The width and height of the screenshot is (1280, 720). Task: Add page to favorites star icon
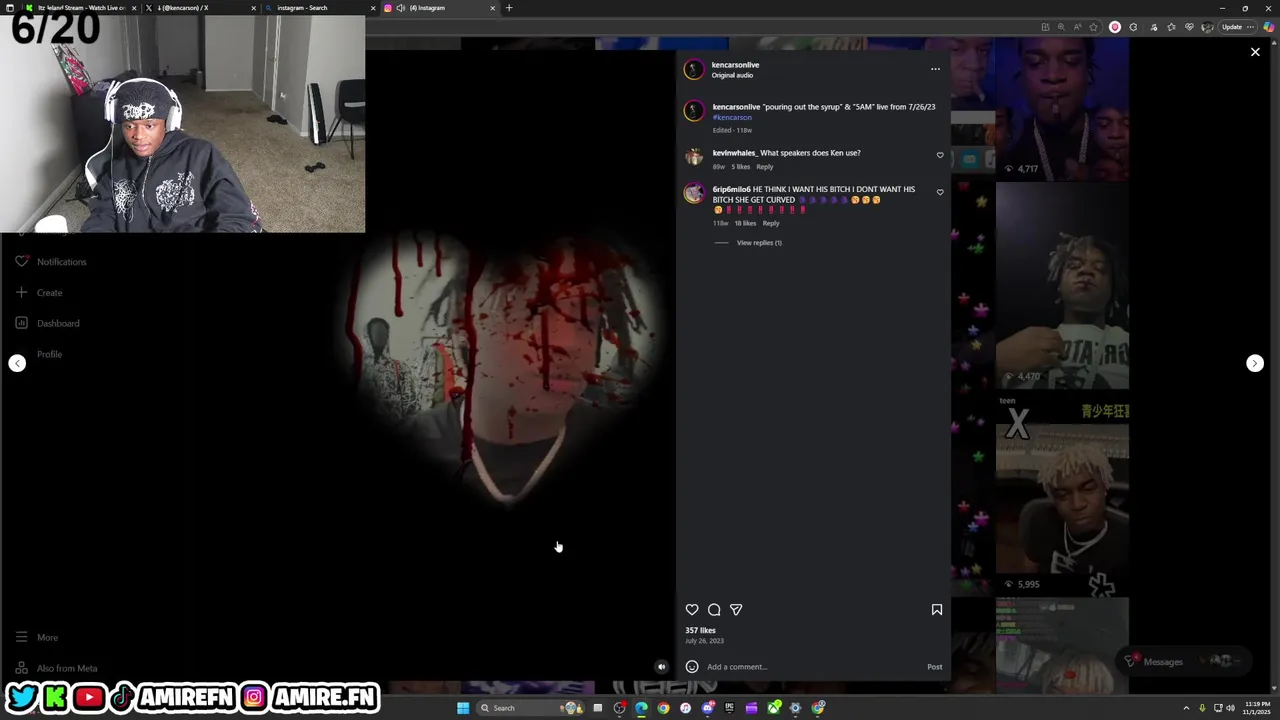point(1093,27)
